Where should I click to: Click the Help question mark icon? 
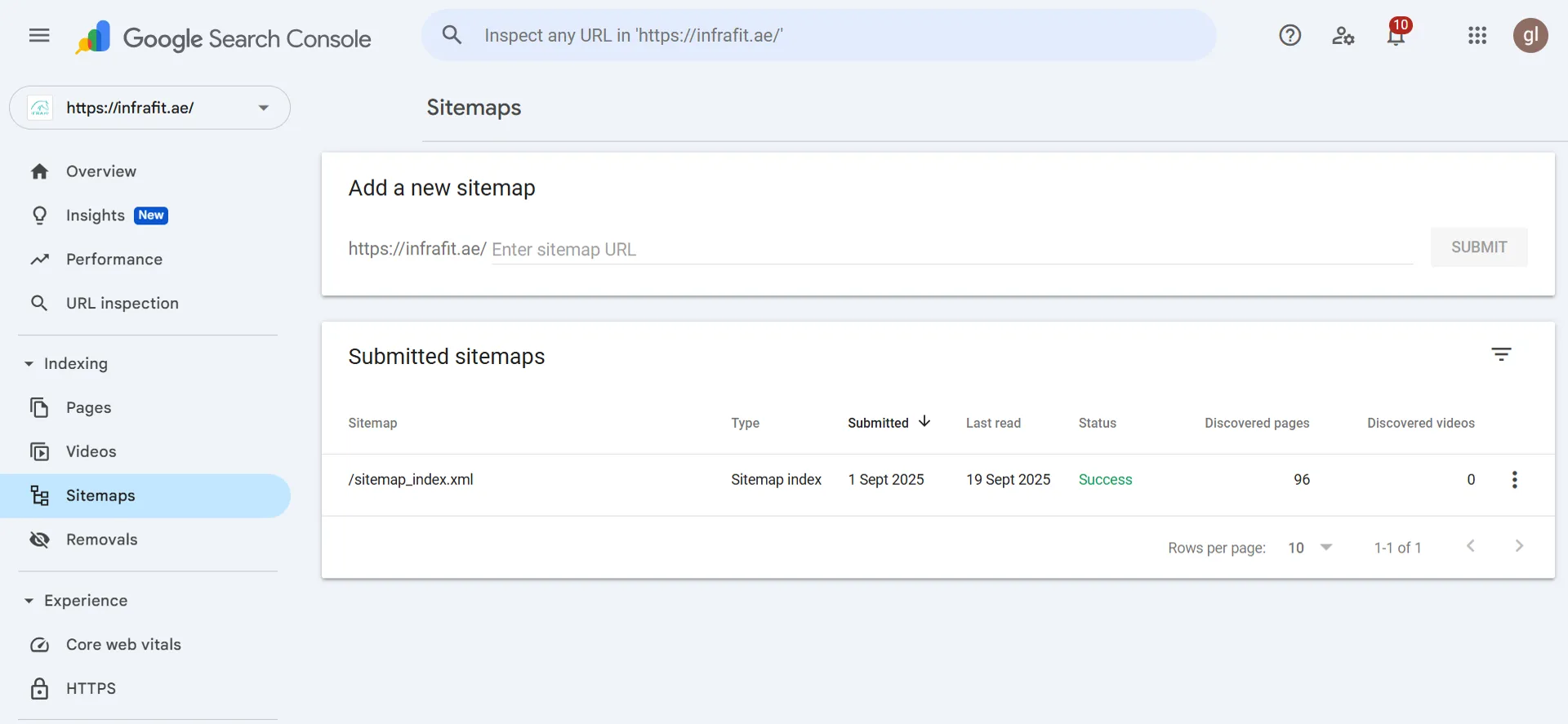(x=1290, y=36)
